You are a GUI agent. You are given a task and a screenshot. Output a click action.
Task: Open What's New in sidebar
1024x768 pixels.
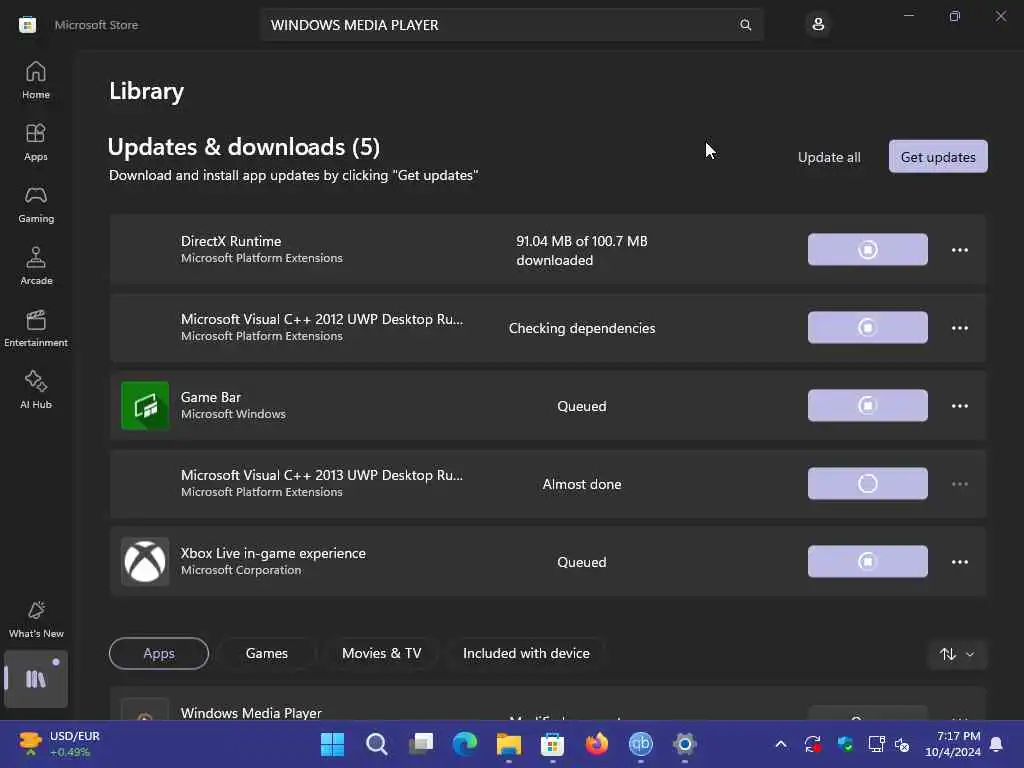point(36,619)
